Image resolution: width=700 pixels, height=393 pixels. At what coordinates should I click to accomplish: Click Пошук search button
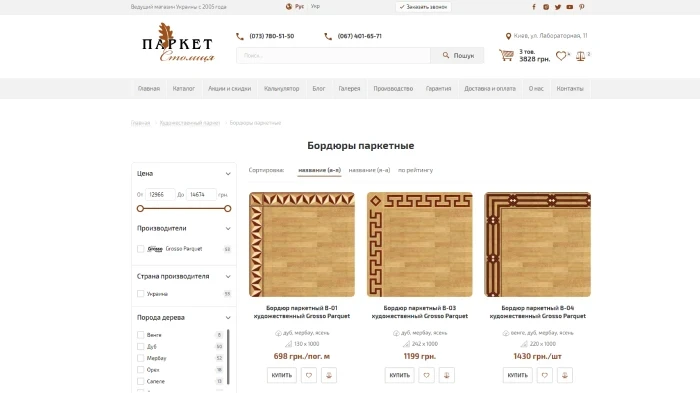457,55
